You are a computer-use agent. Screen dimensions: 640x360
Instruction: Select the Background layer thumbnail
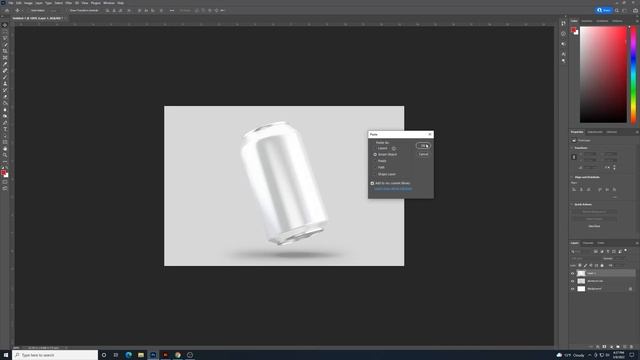tap(581, 289)
